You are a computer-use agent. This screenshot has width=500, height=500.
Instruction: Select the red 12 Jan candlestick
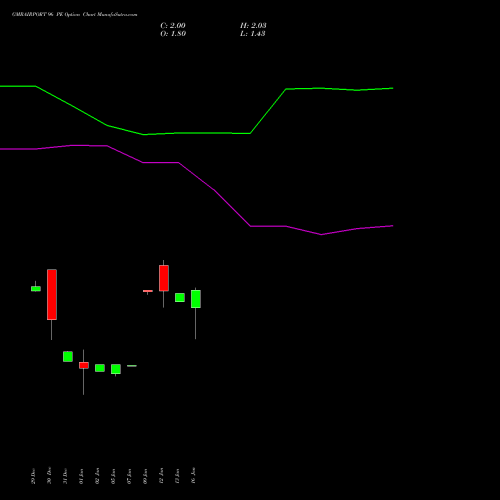[164, 278]
